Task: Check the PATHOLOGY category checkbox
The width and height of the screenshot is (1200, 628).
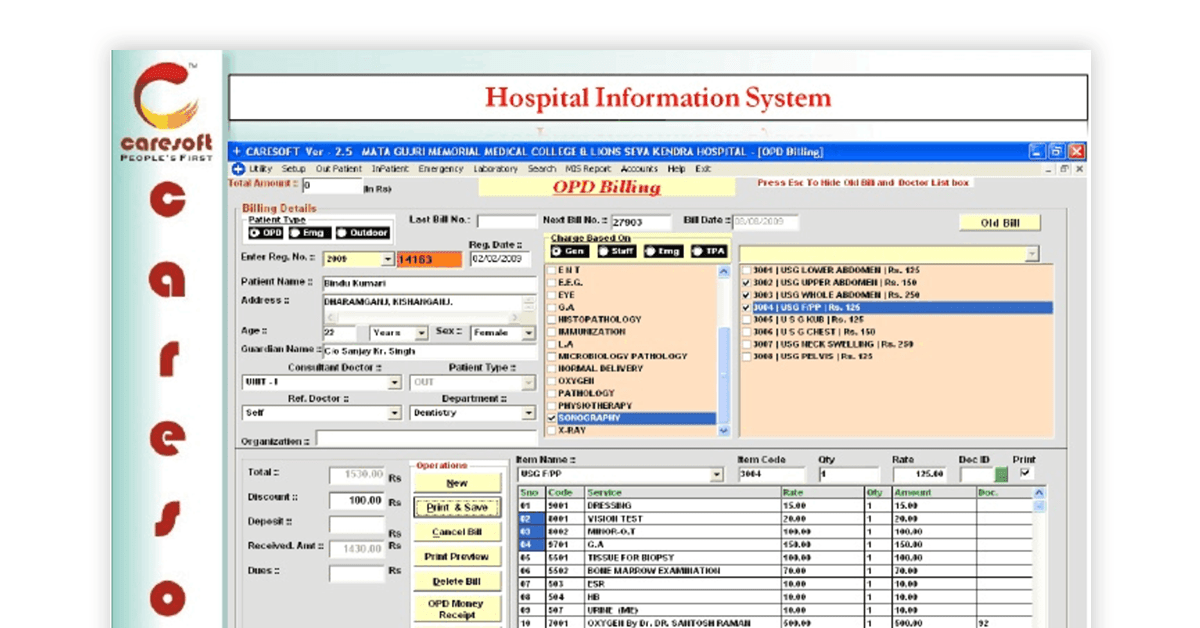Action: coord(551,394)
